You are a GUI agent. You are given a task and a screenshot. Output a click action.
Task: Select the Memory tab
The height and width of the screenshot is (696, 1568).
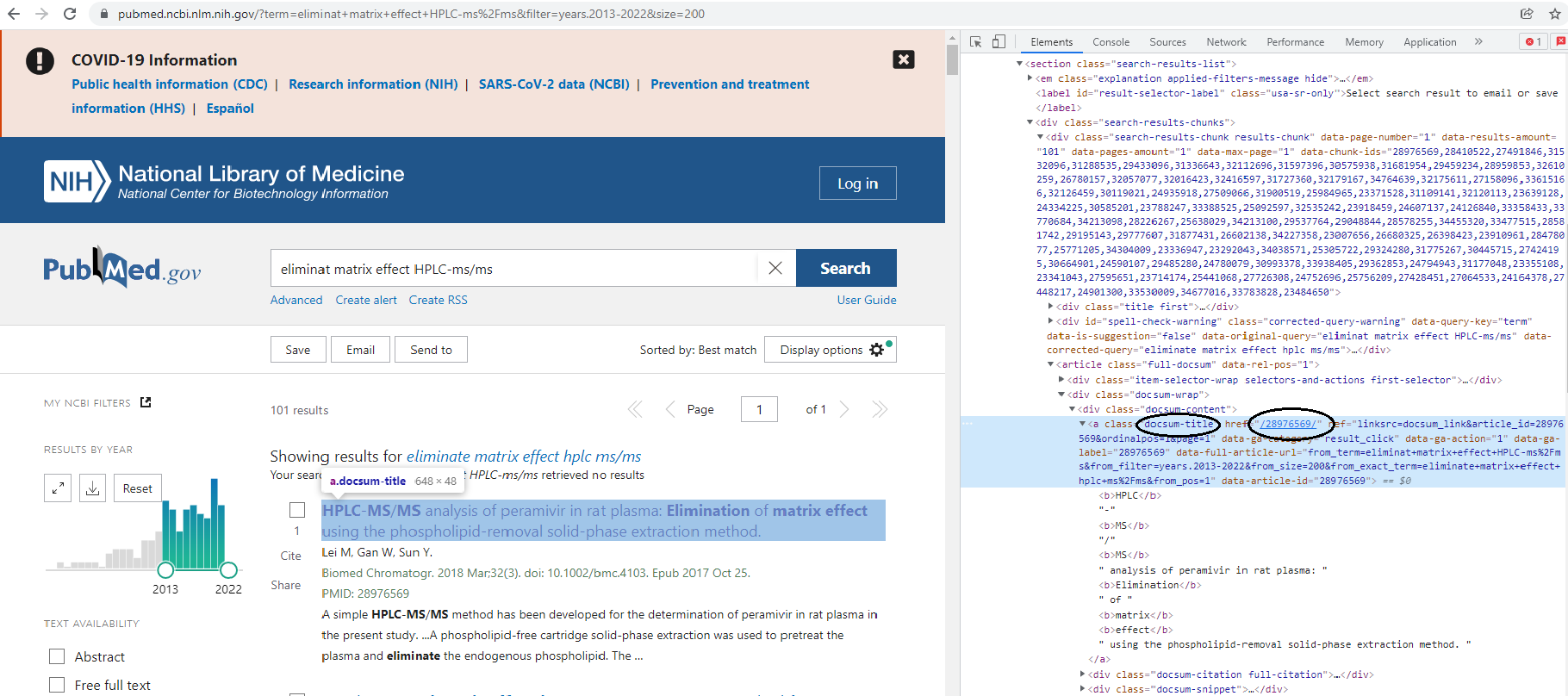[x=1364, y=42]
